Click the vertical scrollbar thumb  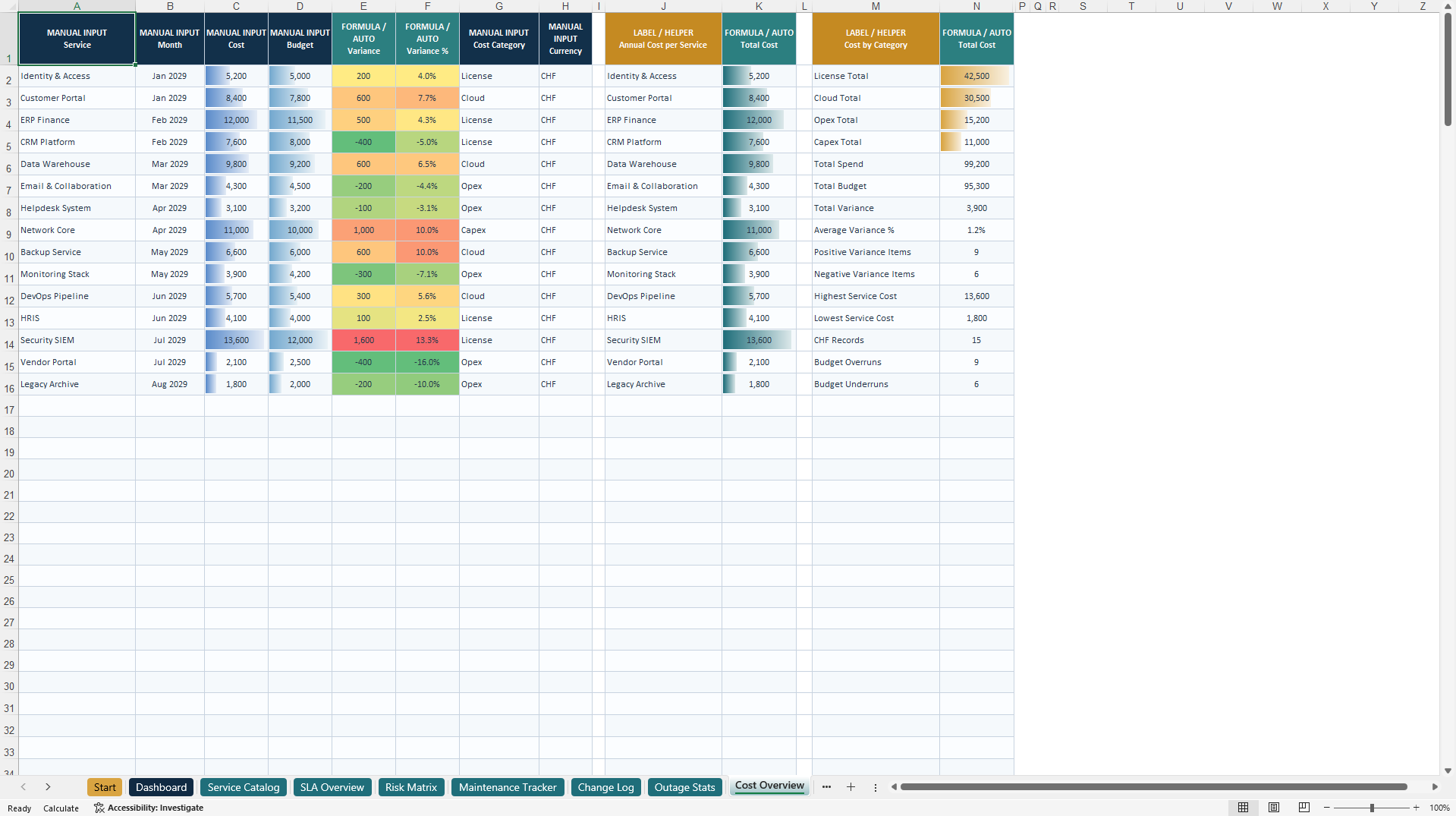[1448, 70]
